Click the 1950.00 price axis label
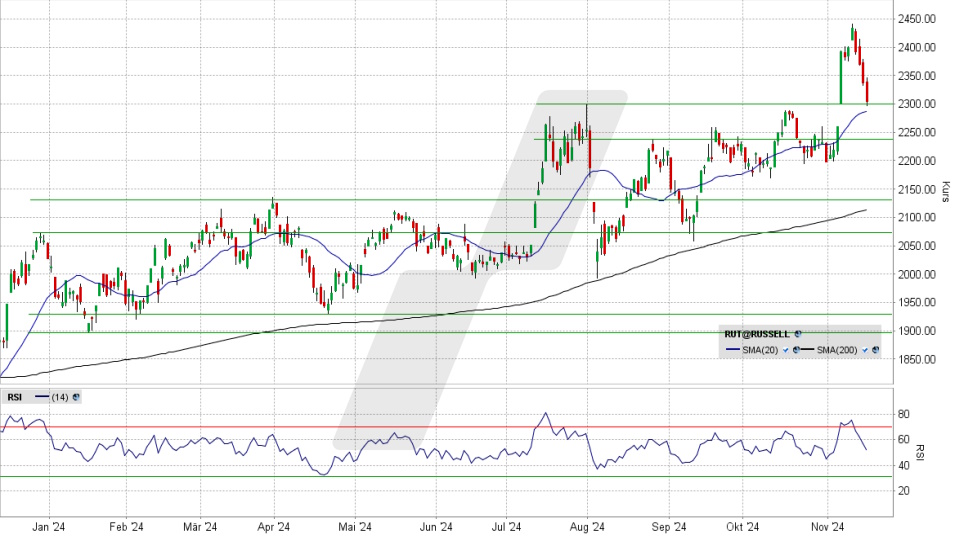This screenshot has height=540, width=960. click(x=917, y=302)
